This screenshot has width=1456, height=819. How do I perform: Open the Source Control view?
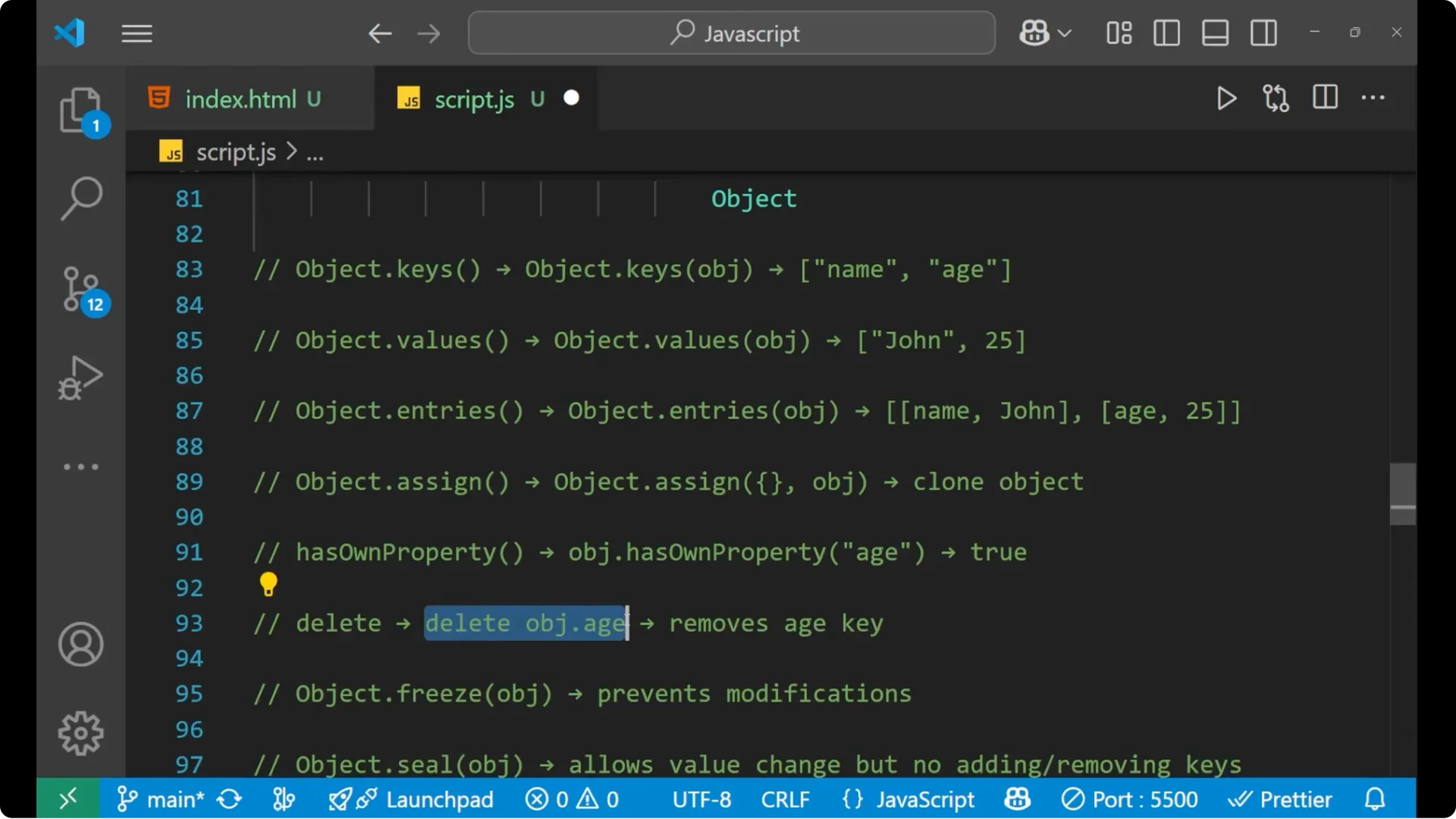coord(81,289)
